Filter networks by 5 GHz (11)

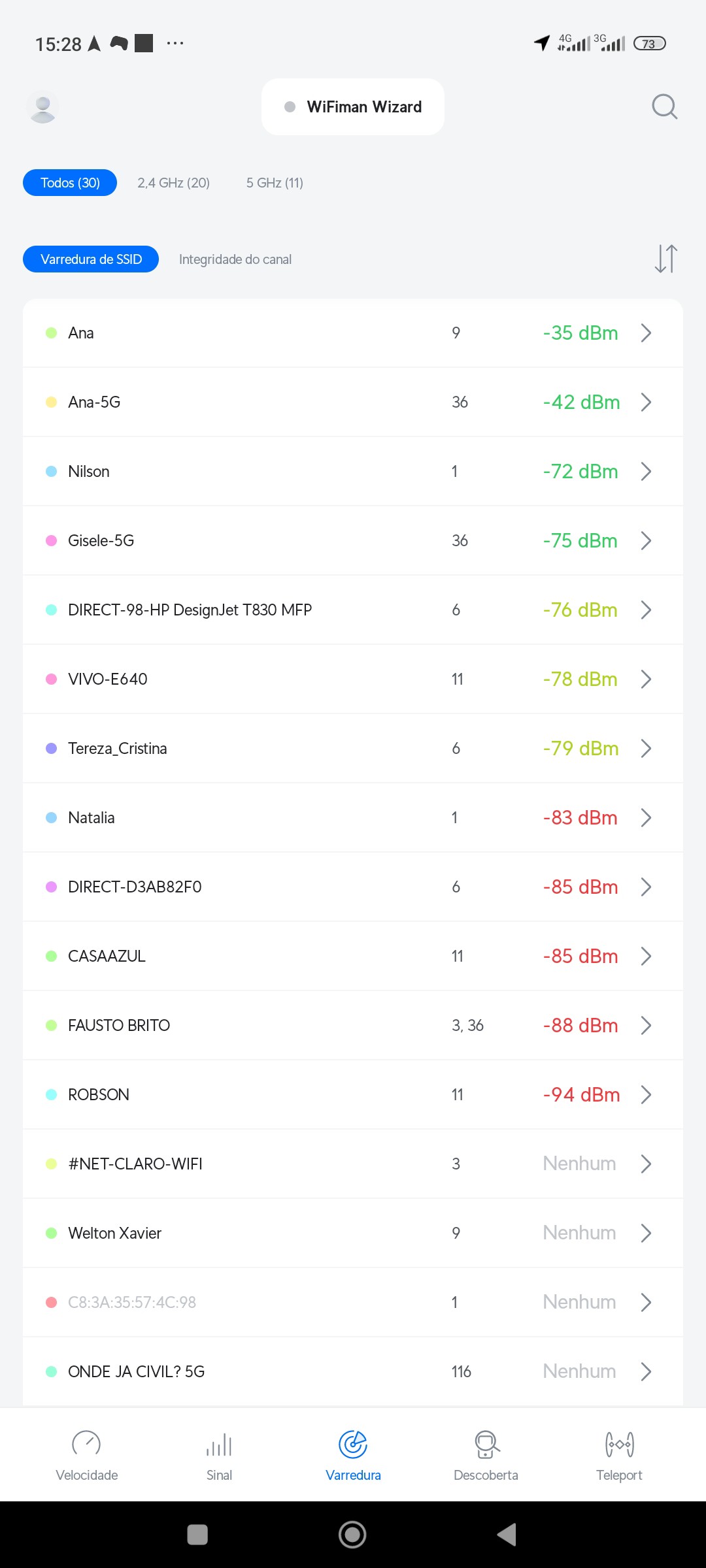pyautogui.click(x=275, y=183)
